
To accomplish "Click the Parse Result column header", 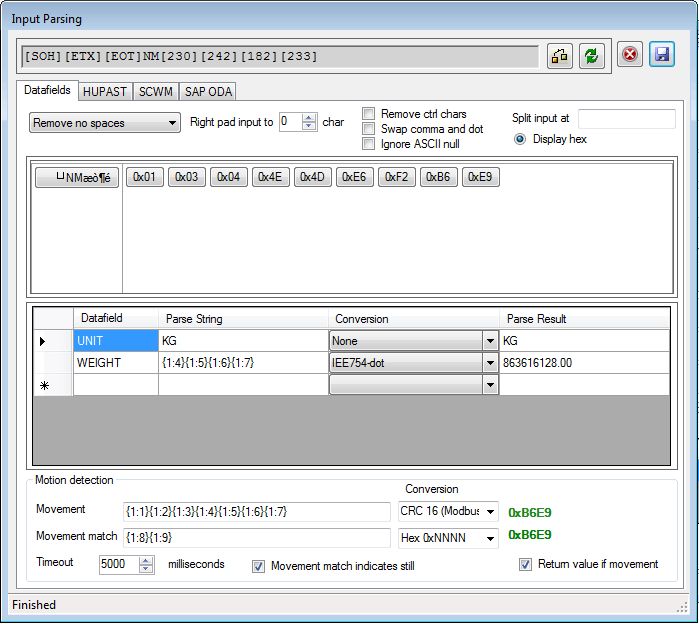I will (584, 319).
